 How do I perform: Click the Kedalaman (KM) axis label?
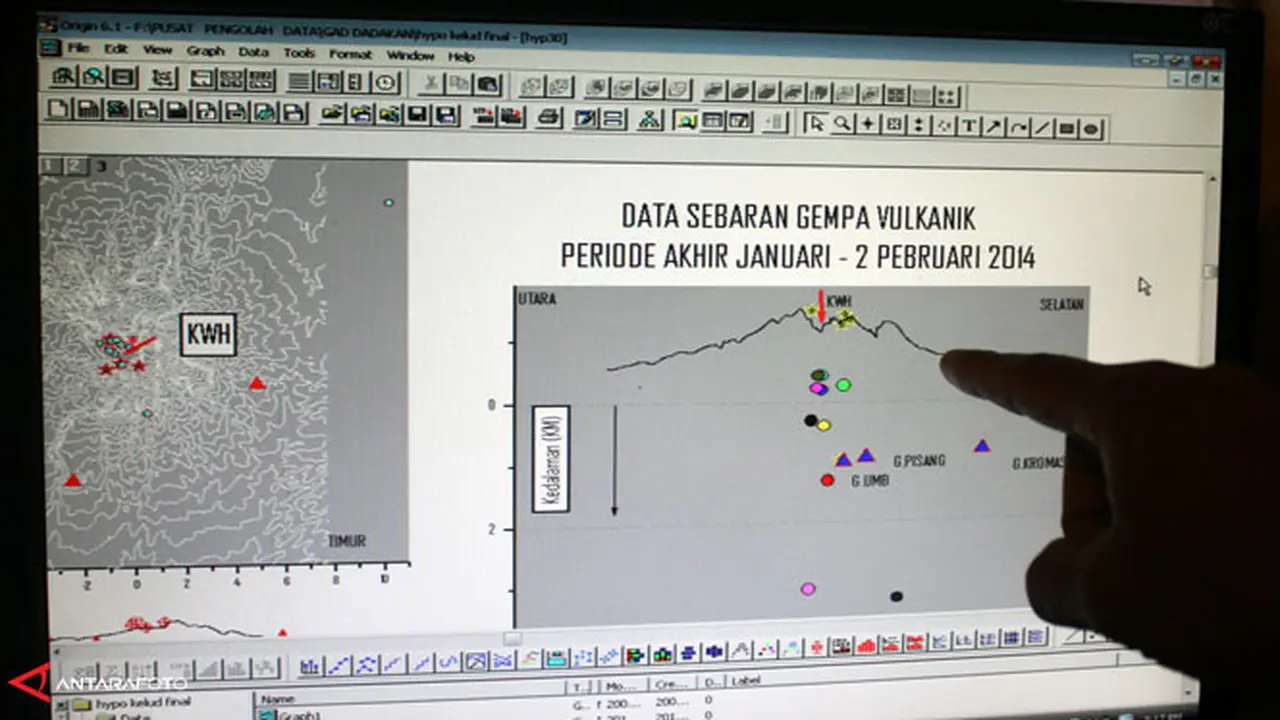[551, 459]
